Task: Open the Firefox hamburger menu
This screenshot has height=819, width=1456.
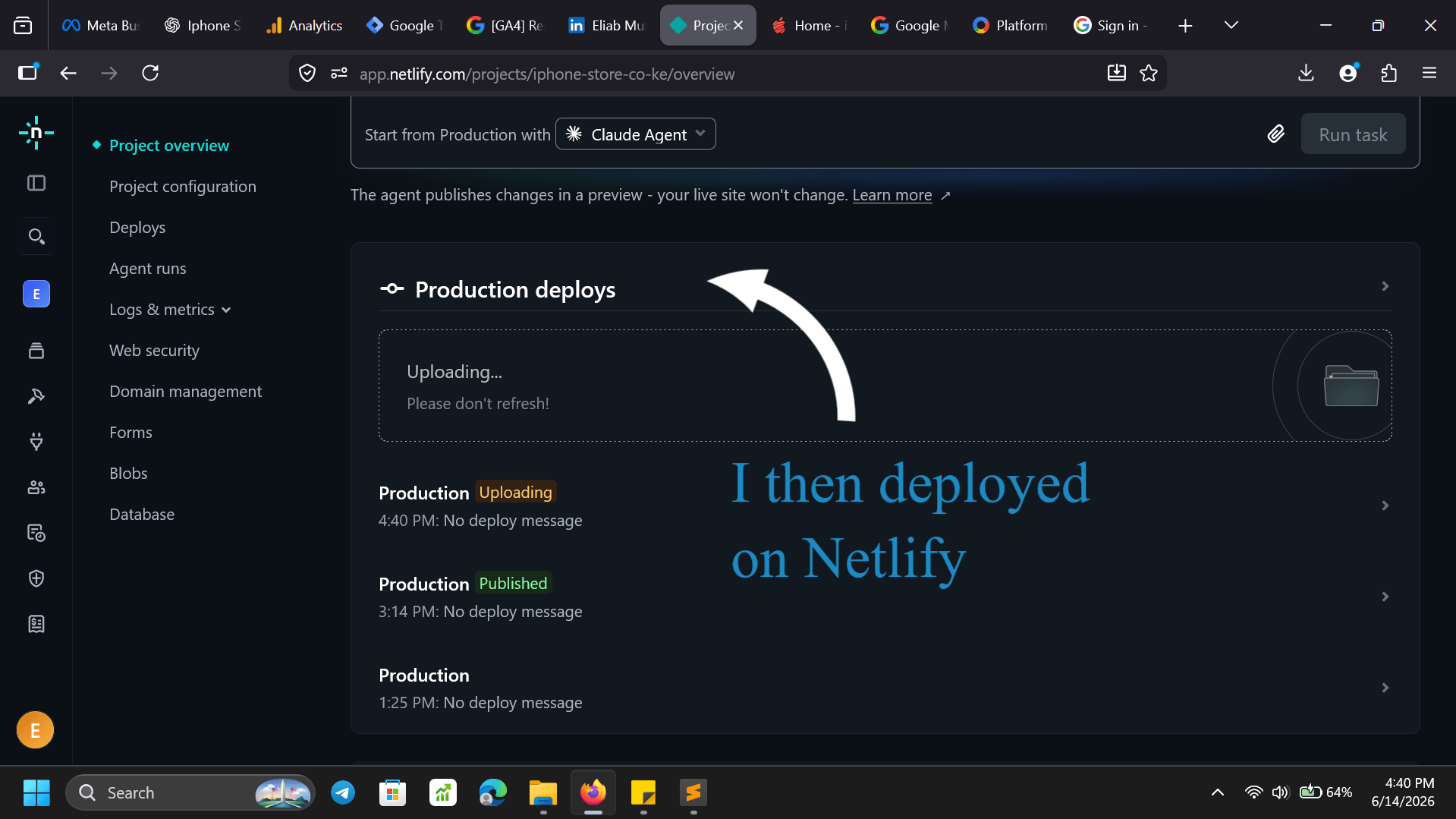Action: click(1429, 73)
